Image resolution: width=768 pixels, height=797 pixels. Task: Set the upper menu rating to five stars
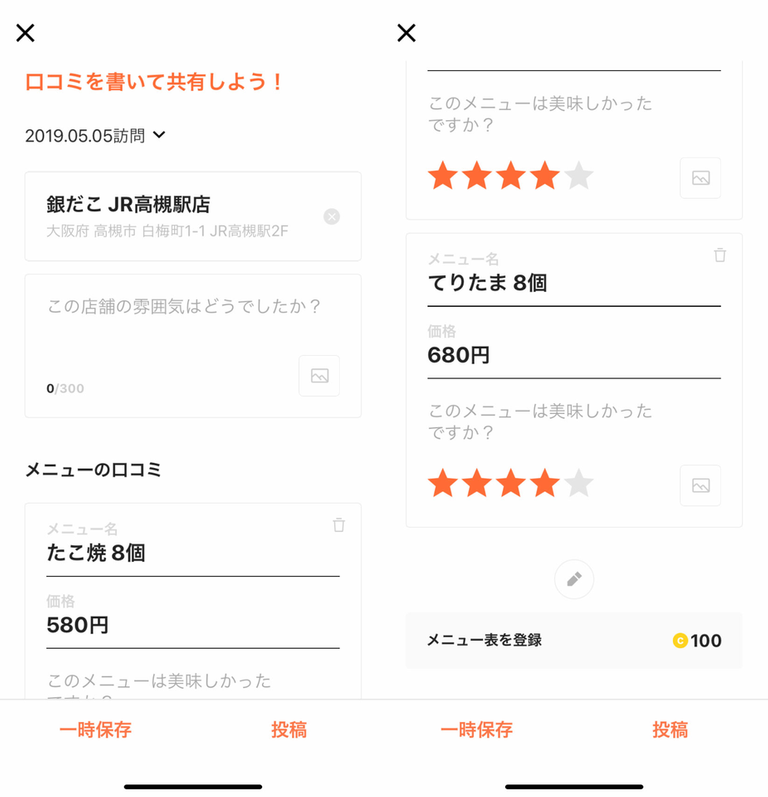(x=579, y=177)
